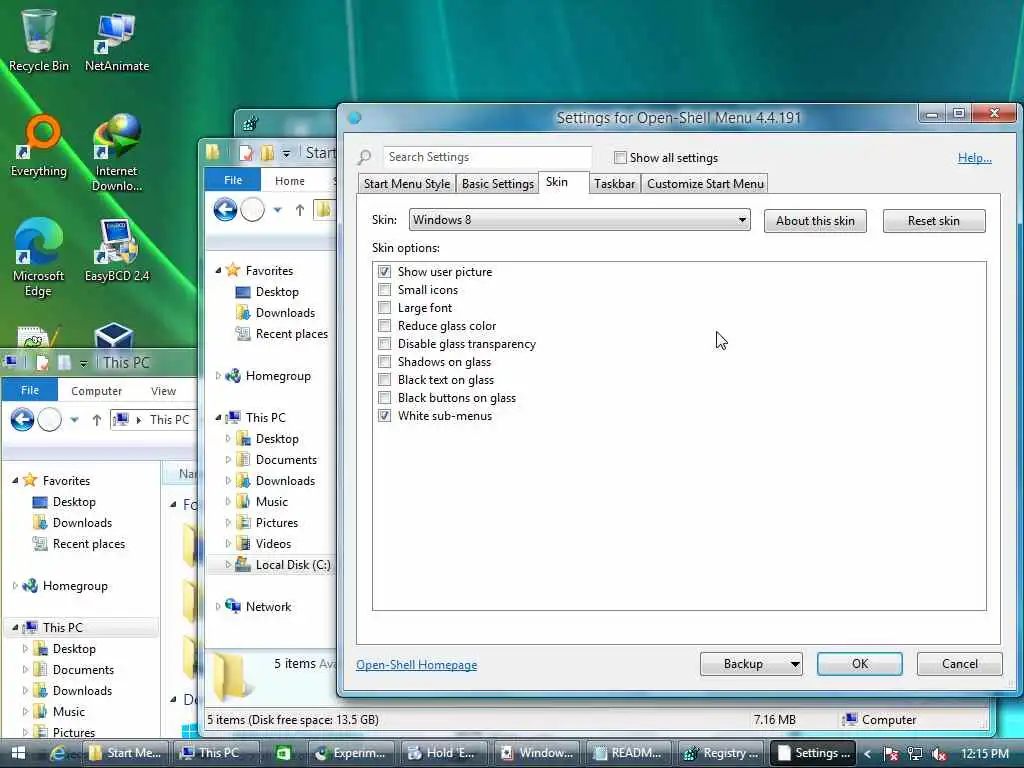The width and height of the screenshot is (1024, 768).
Task: Switch to the Registry taskbar button
Action: click(721, 753)
